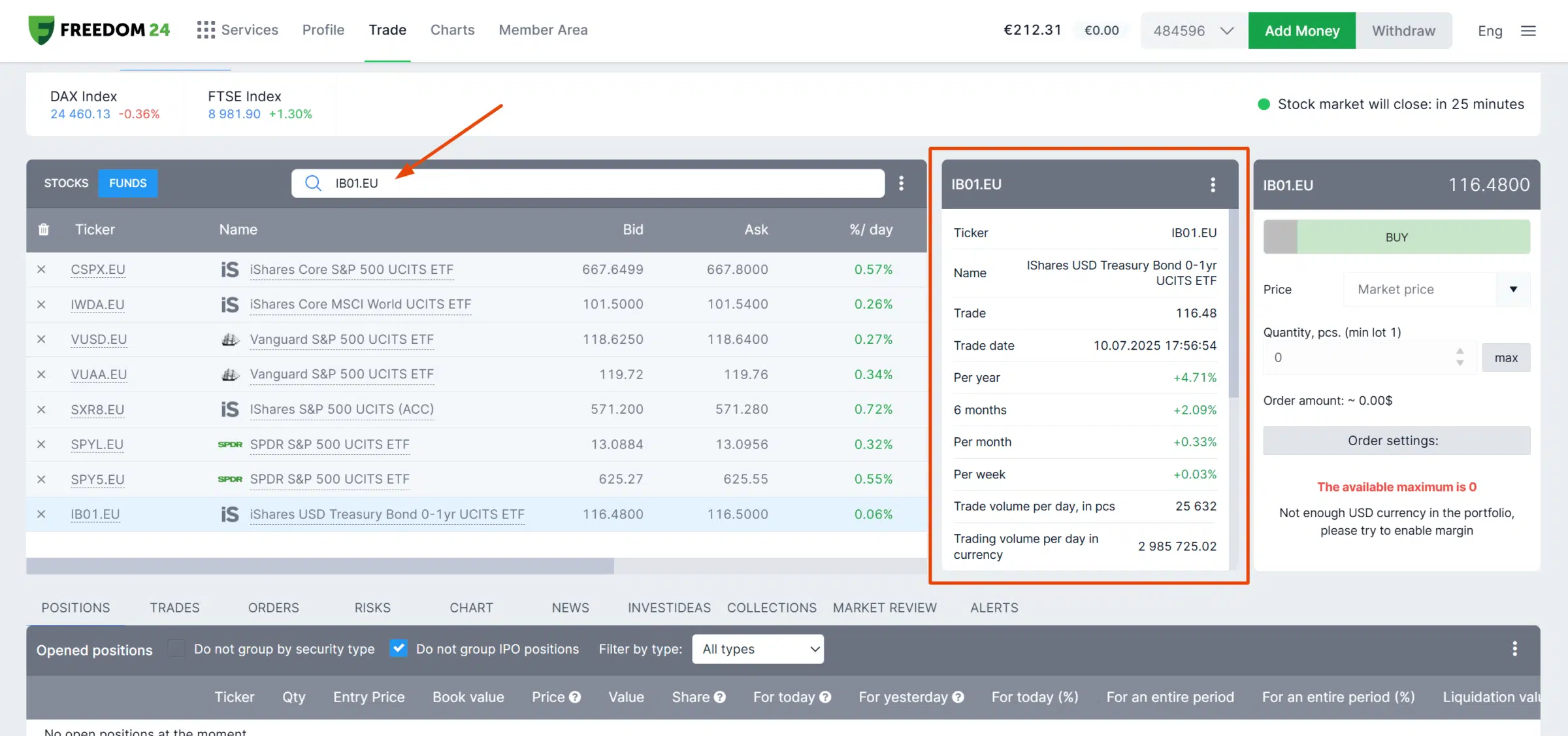The width and height of the screenshot is (1568, 736).
Task: Open the Opened positions three-dot menu
Action: (1514, 649)
